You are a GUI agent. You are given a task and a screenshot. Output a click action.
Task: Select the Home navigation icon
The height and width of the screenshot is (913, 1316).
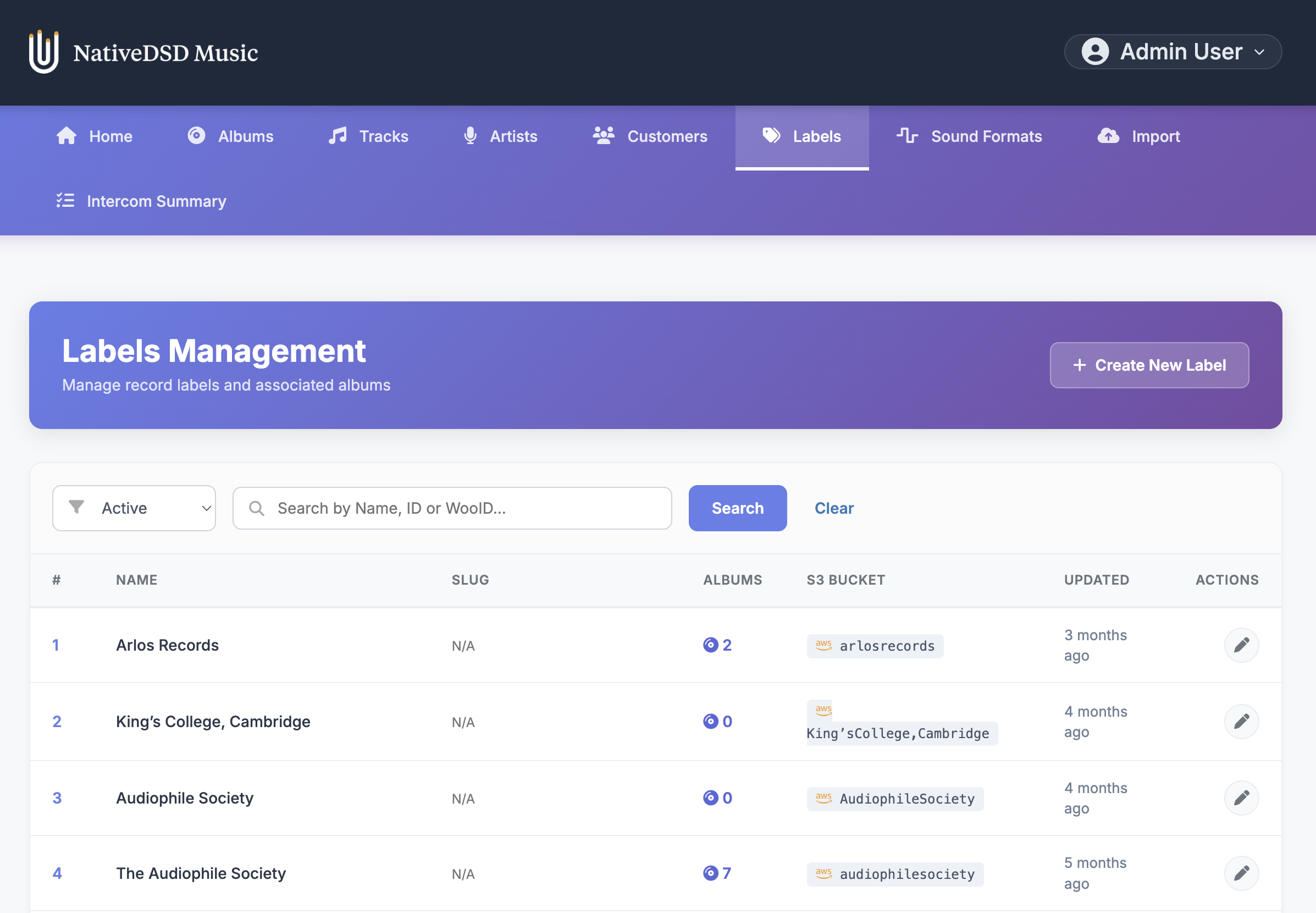coord(67,136)
